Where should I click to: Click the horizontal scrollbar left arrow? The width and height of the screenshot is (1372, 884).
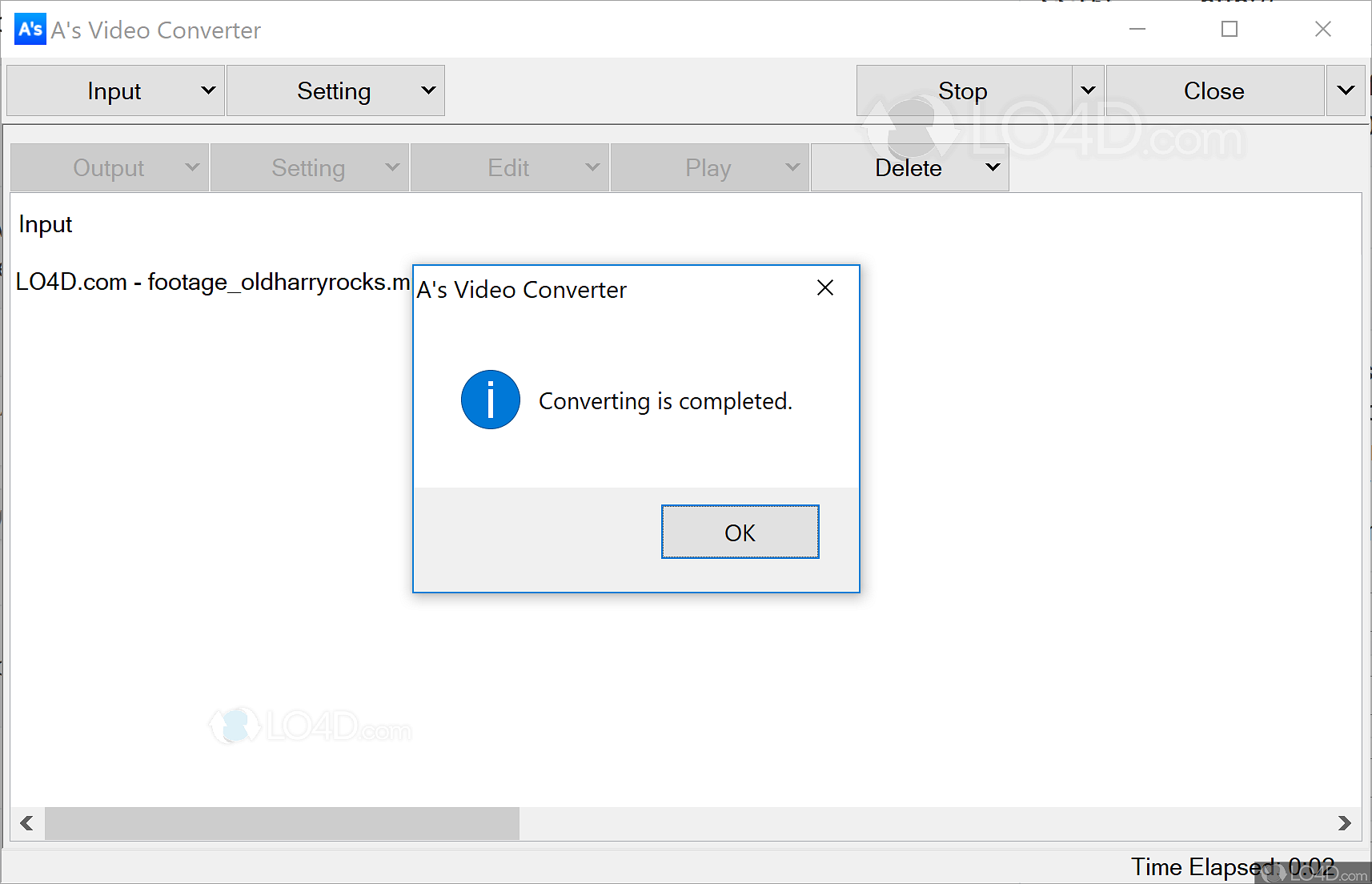[x=27, y=823]
